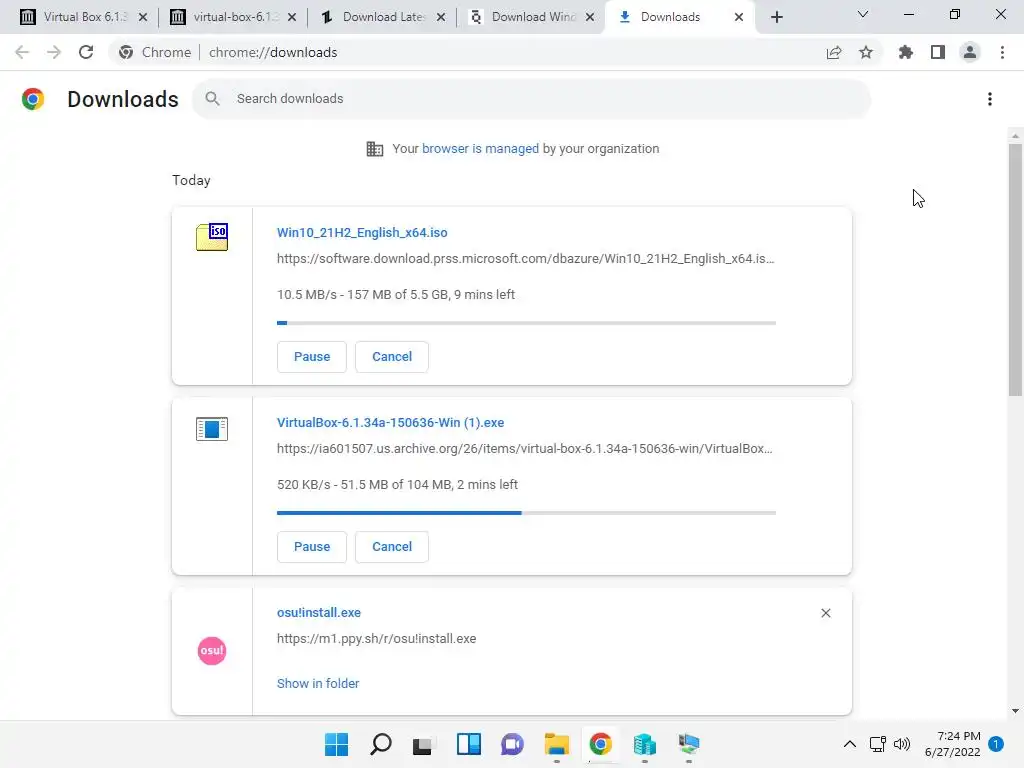Open the Chrome main menu (three dots)

pyautogui.click(x=1002, y=52)
